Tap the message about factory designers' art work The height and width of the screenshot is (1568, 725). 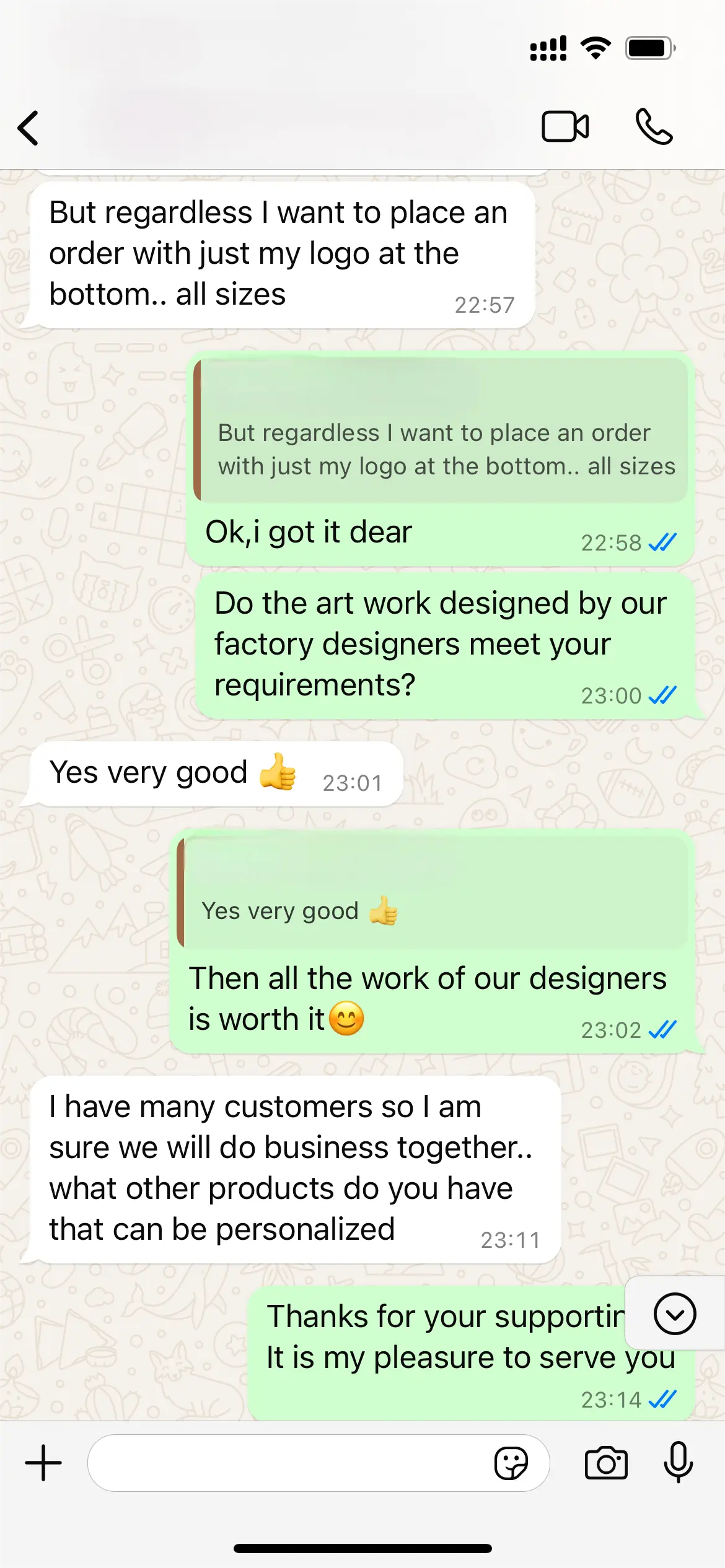click(446, 645)
